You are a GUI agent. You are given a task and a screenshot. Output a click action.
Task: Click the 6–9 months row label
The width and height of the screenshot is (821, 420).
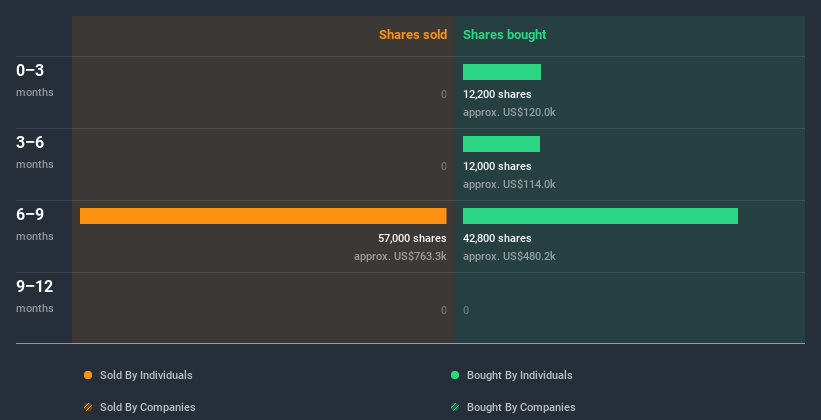click(35, 224)
